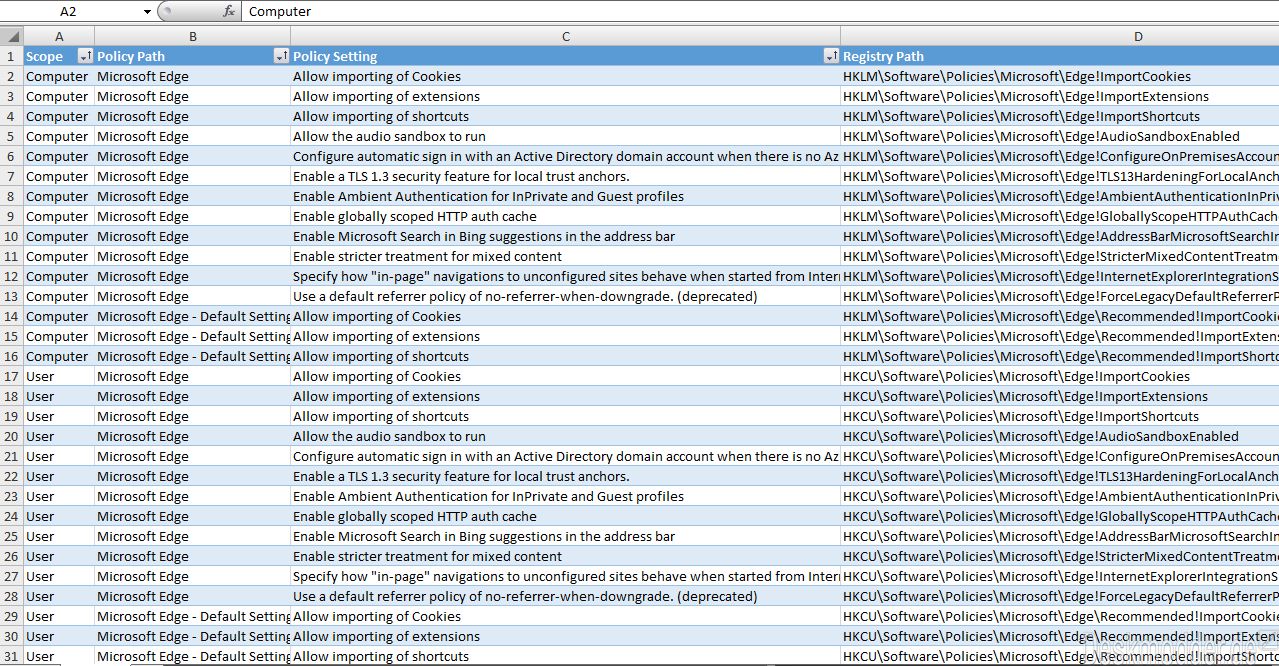Image resolution: width=1279 pixels, height=666 pixels.
Task: Click the fx Insert Function icon
Action: 228,11
